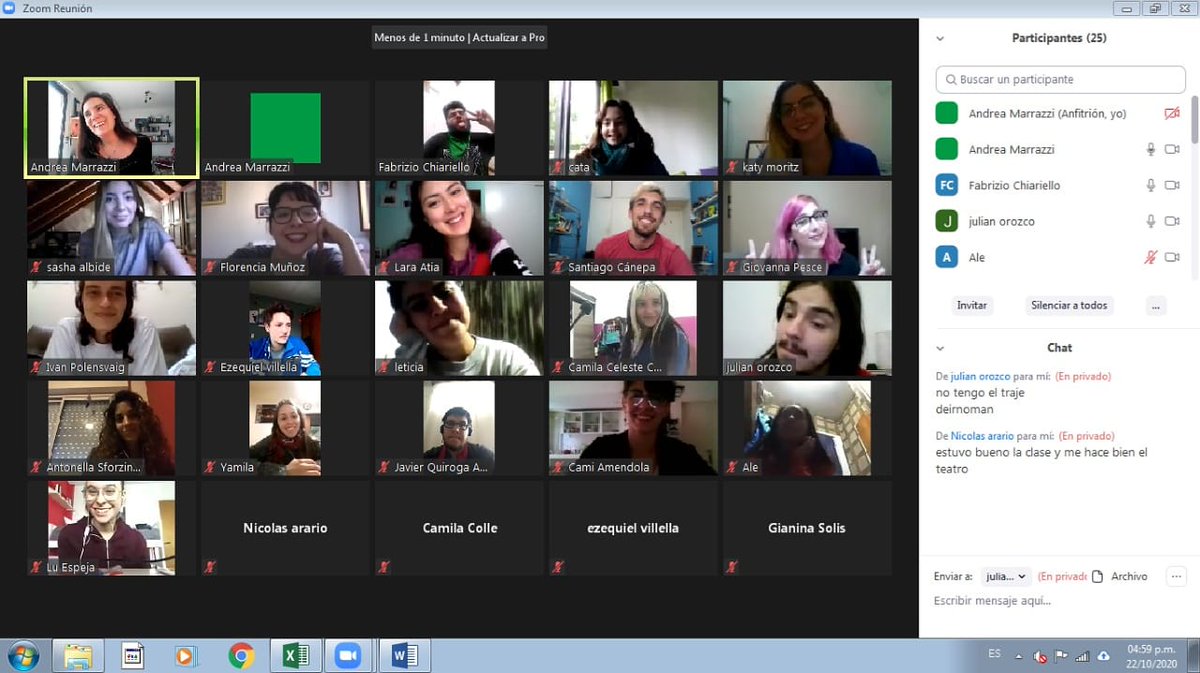1200x673 pixels.
Task: Click the network signal icon in system tray
Action: pos(1082,656)
